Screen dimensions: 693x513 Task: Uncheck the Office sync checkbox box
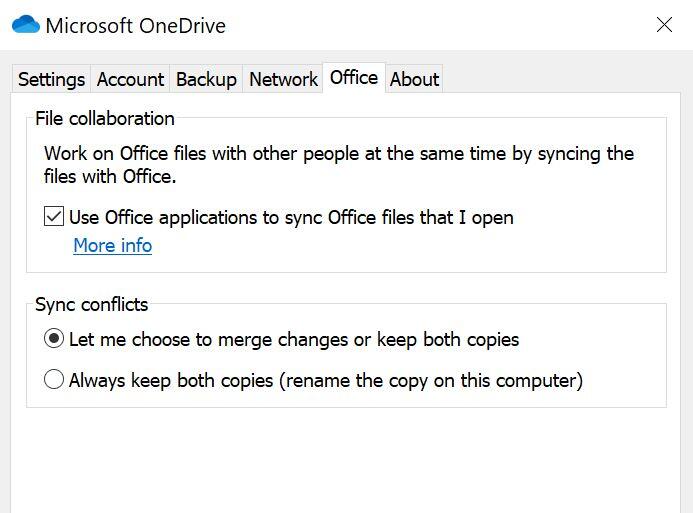[x=54, y=217]
